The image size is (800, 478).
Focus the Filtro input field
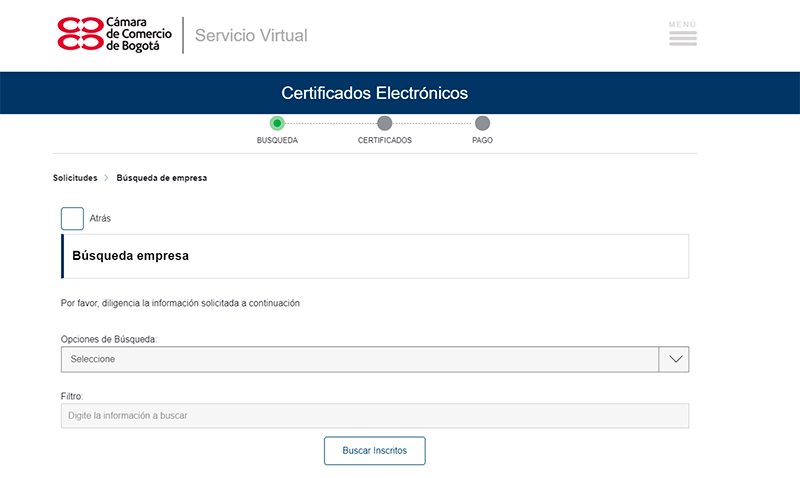click(375, 416)
